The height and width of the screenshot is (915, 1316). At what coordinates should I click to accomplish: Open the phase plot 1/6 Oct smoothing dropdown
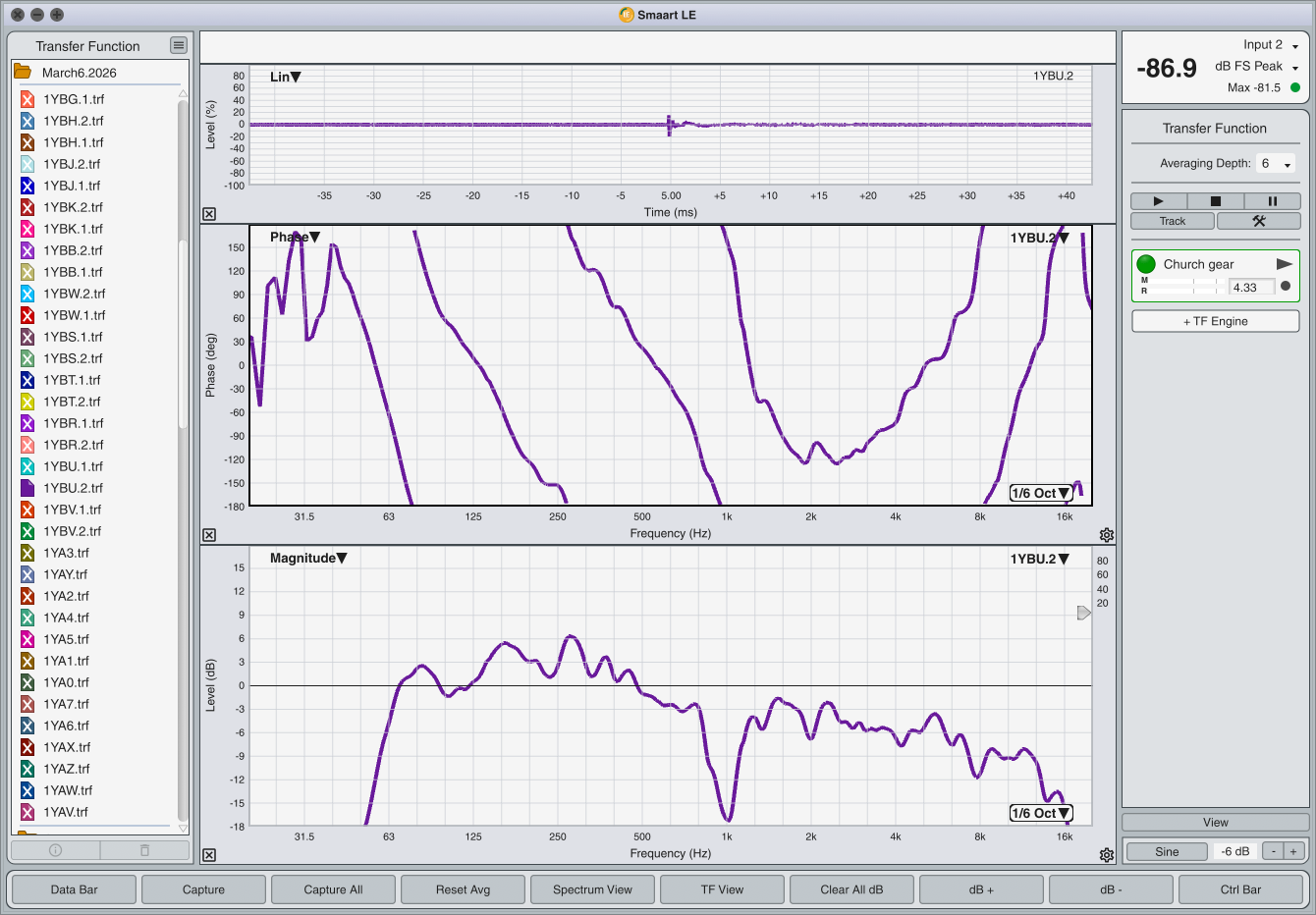[1040, 493]
